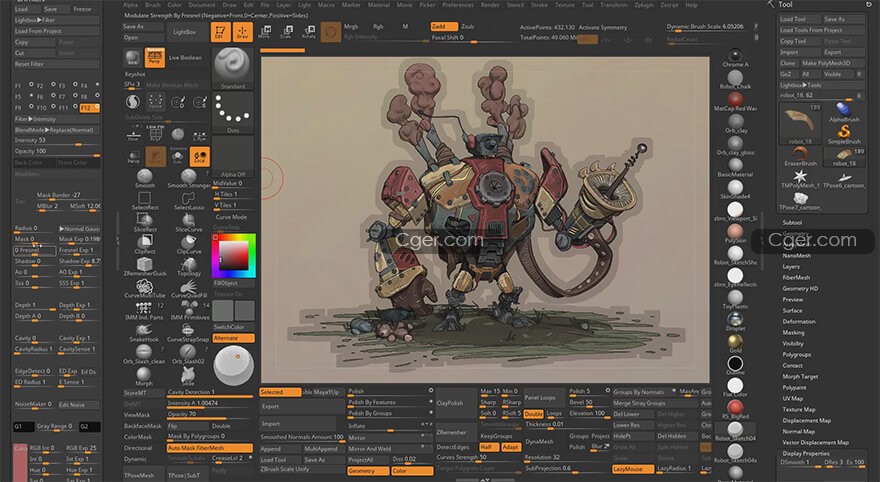The width and height of the screenshot is (880, 482).
Task: Select the CurveMultiTube brush
Action: coord(145,288)
